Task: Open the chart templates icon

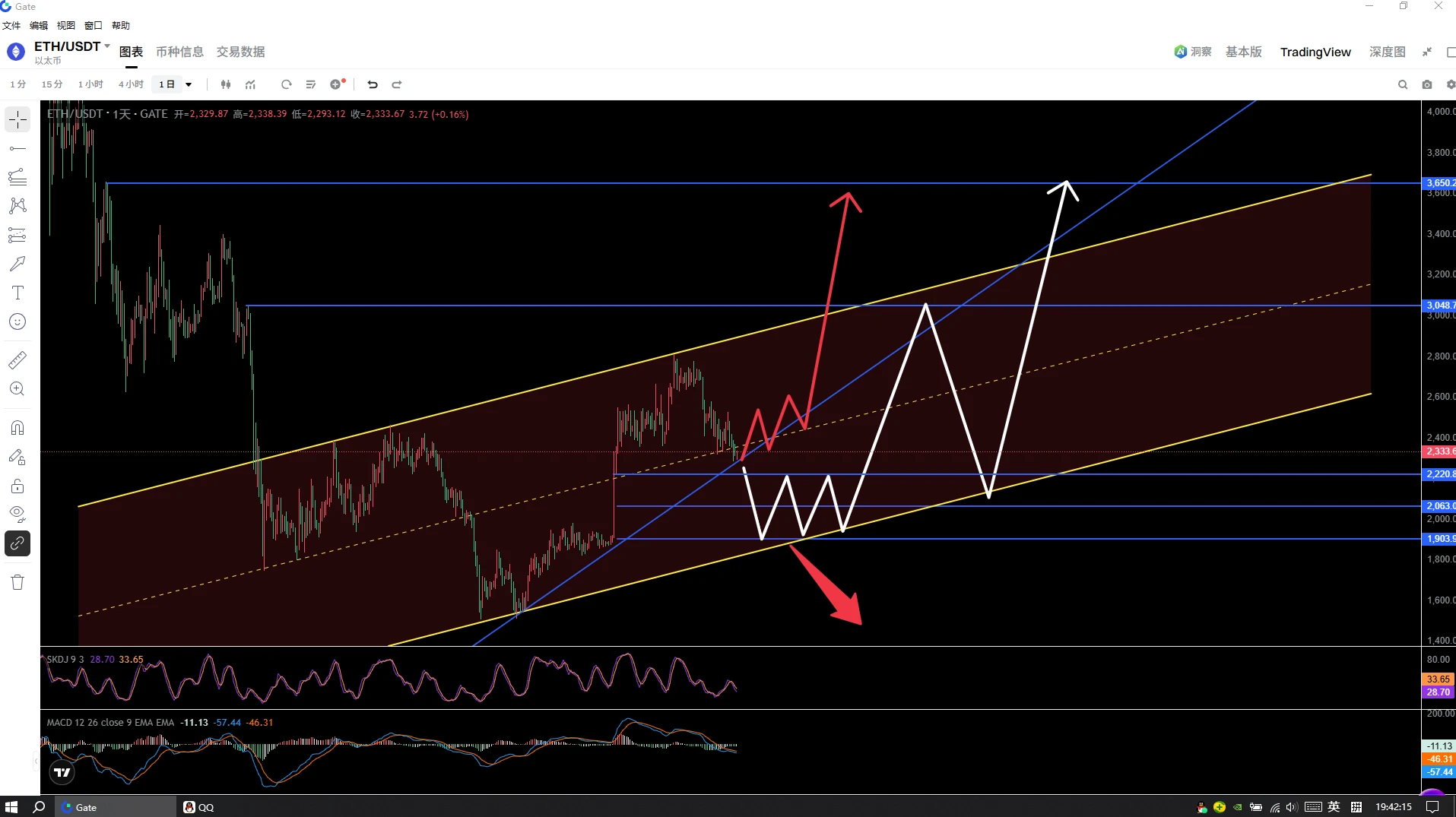Action: point(310,84)
